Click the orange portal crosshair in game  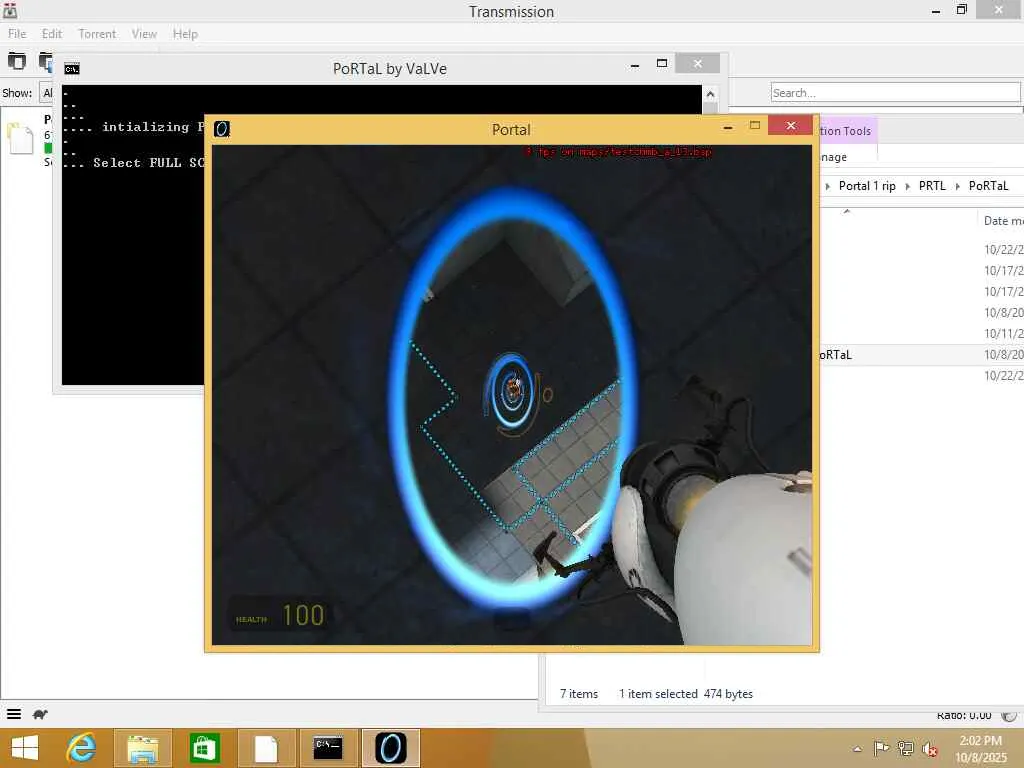(x=514, y=392)
